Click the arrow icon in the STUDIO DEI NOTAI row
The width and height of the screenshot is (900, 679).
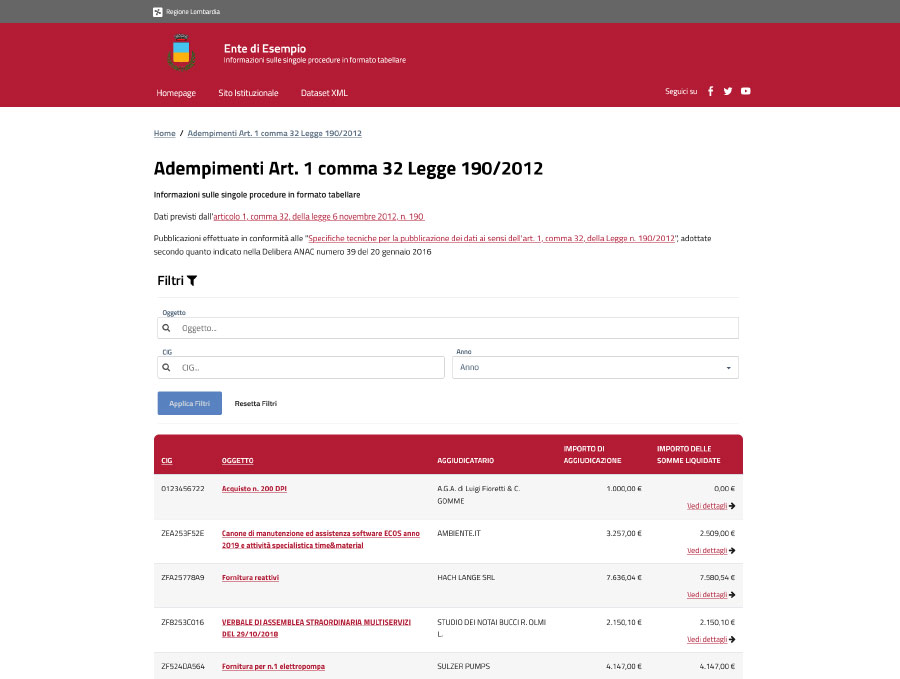732,639
